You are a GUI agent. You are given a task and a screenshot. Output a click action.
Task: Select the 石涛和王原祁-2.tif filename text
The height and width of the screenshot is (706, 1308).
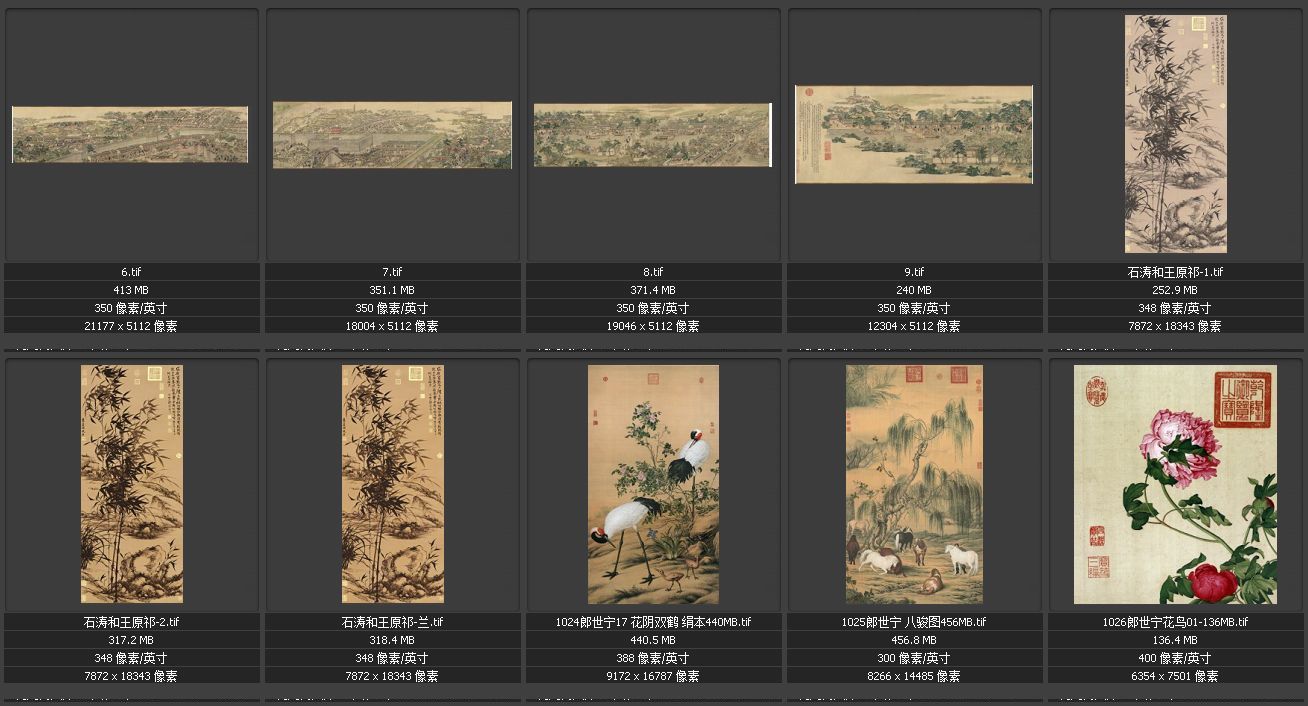click(x=132, y=622)
